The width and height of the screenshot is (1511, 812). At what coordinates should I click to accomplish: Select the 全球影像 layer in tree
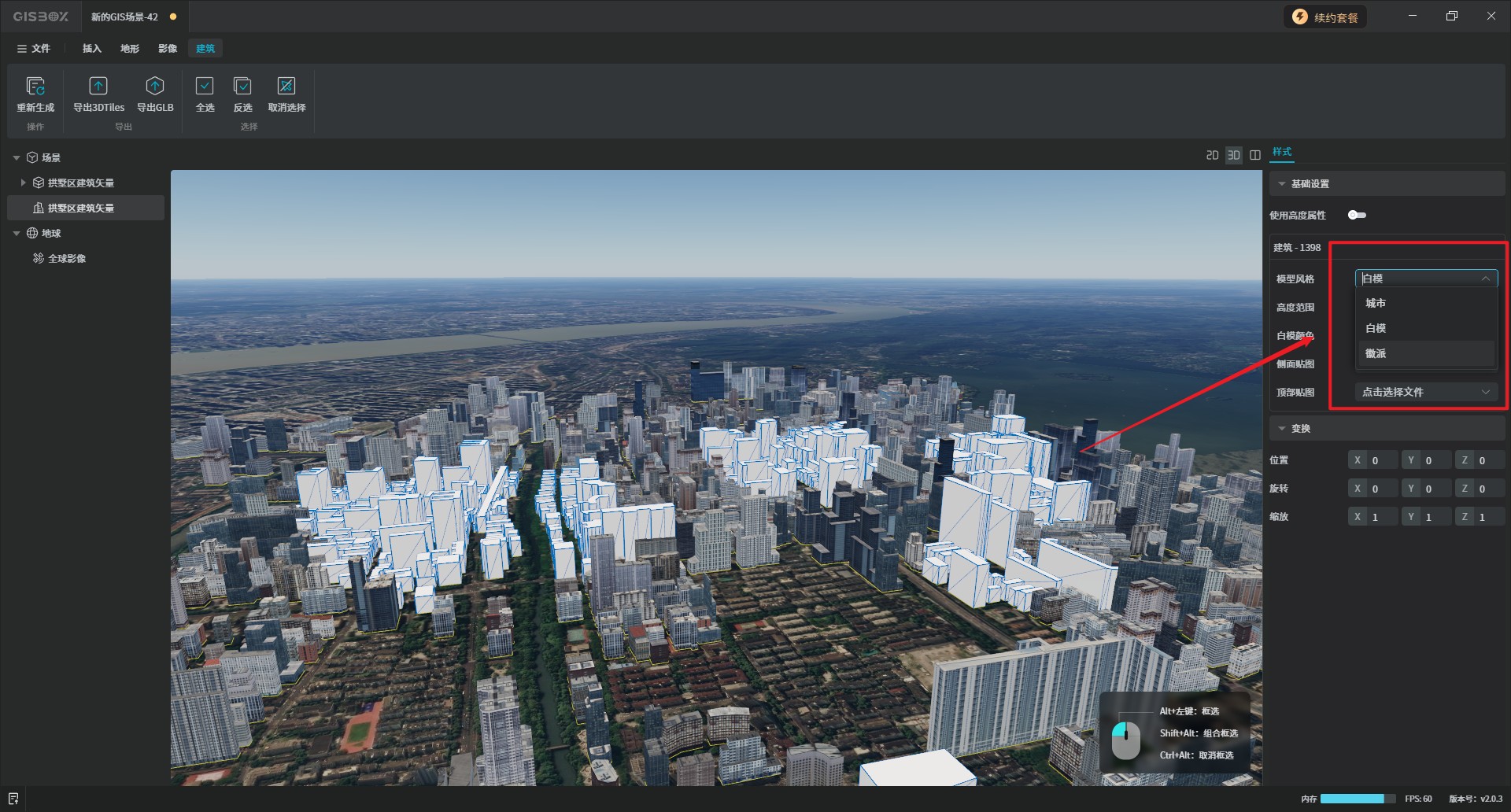click(67, 259)
